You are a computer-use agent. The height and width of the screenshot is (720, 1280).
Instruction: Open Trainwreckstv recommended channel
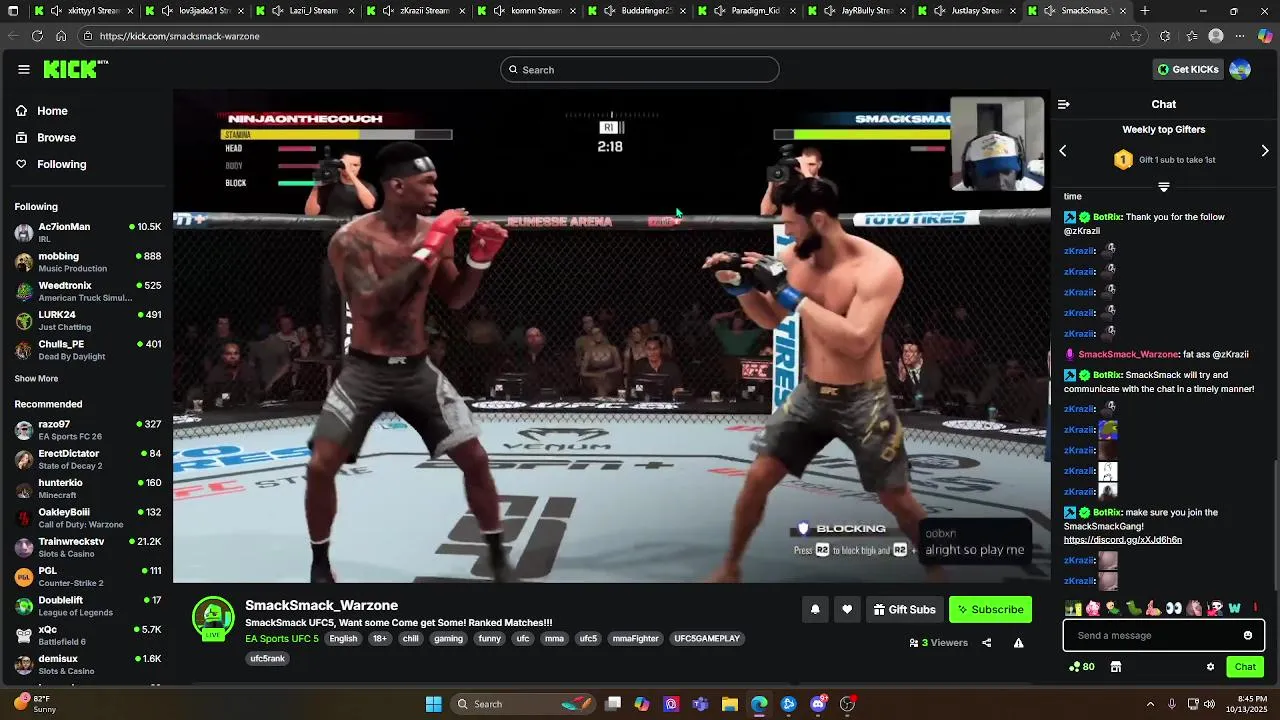click(x=88, y=547)
